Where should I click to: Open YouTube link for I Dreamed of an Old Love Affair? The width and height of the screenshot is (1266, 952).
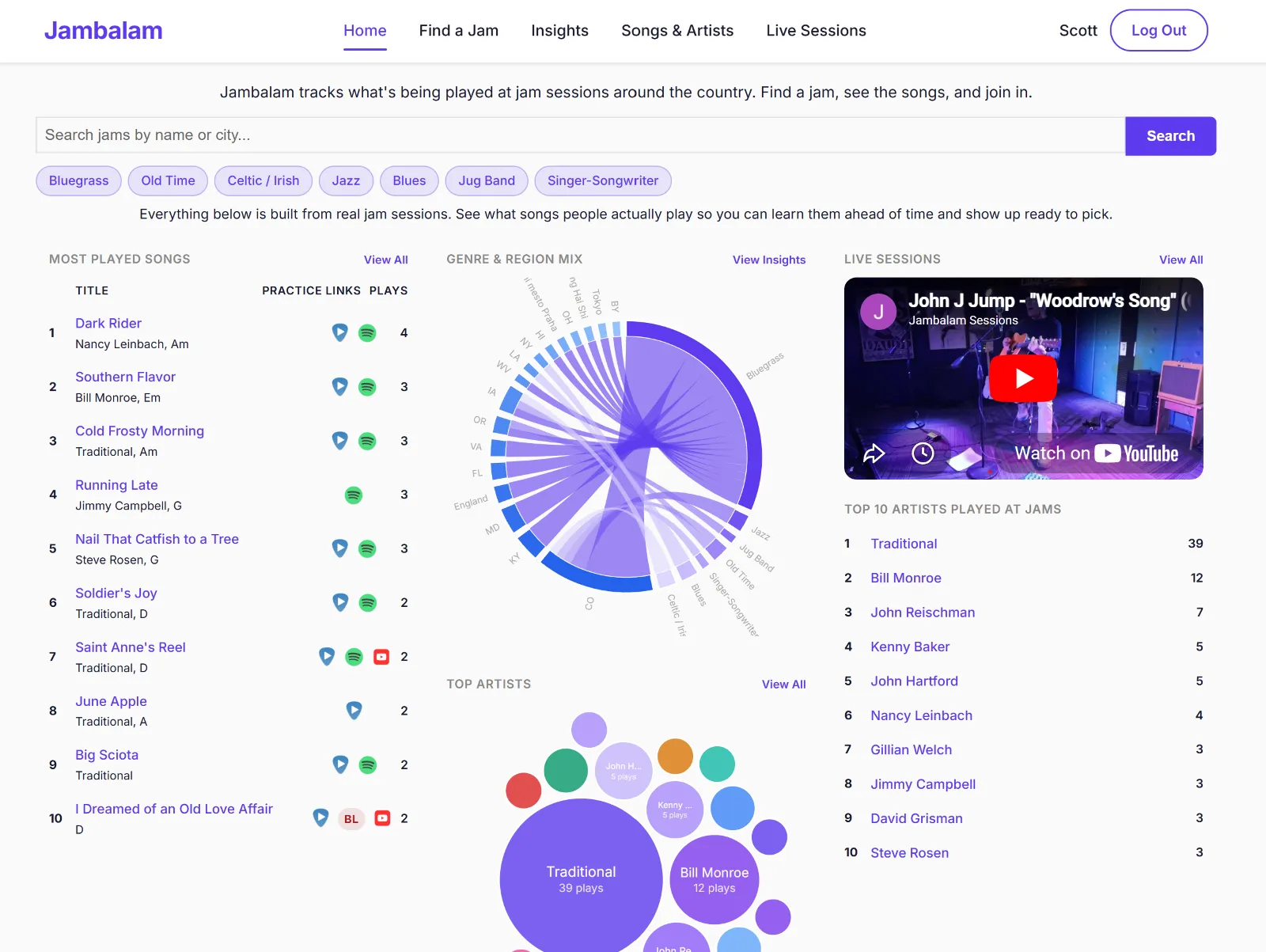click(382, 818)
